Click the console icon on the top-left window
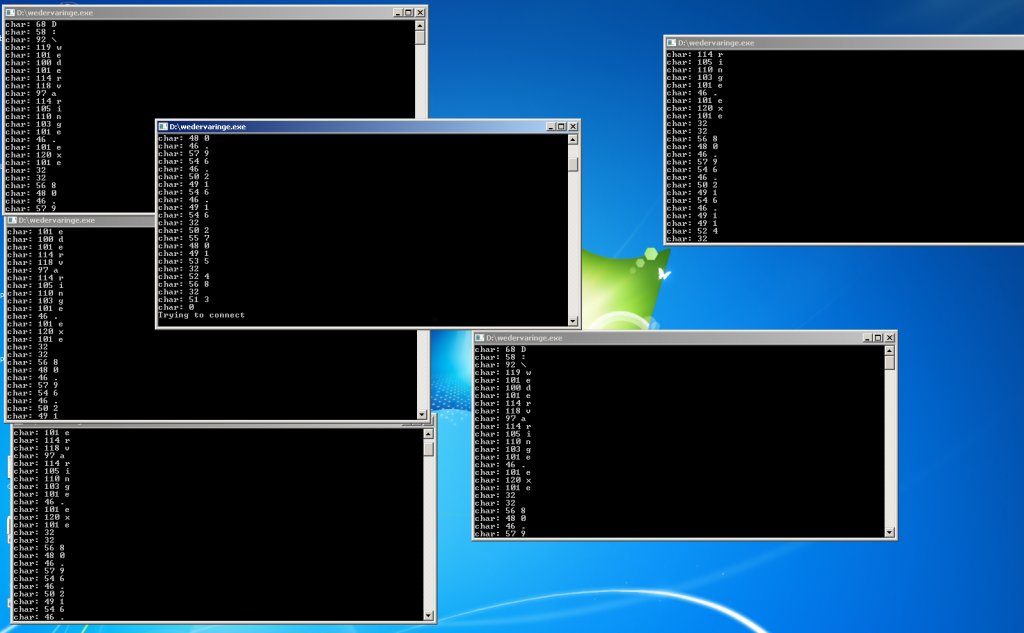 (x=12, y=13)
